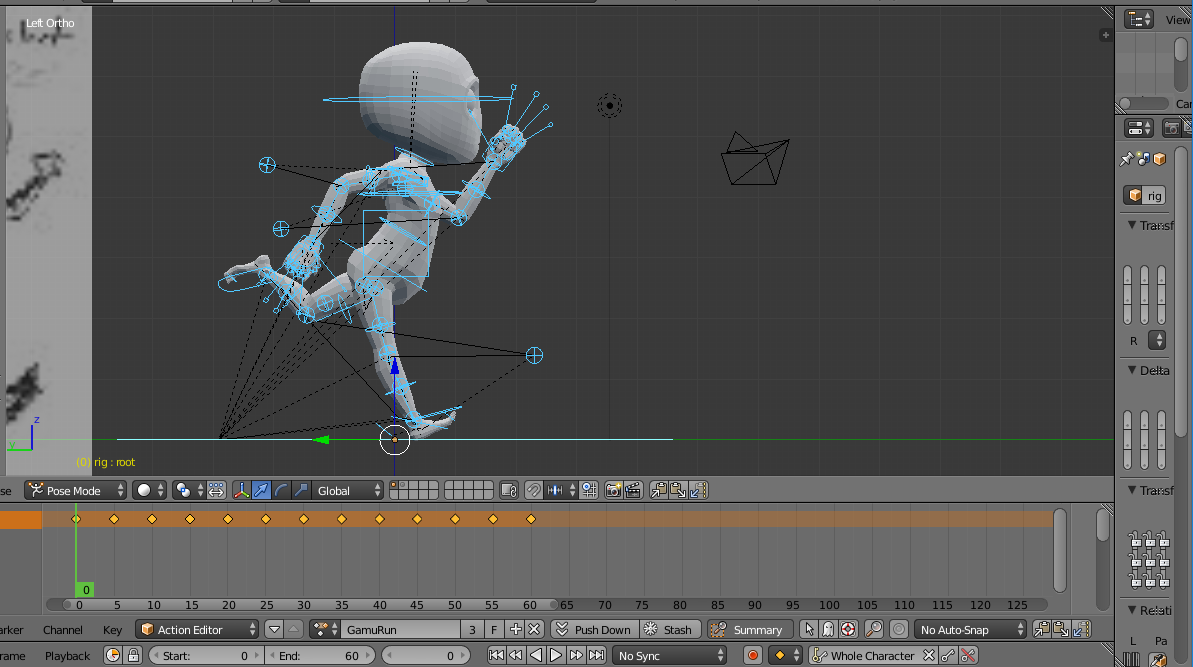This screenshot has height=667, width=1193.
Task: Click the OpenGL render image camera icon
Action: 614,490
